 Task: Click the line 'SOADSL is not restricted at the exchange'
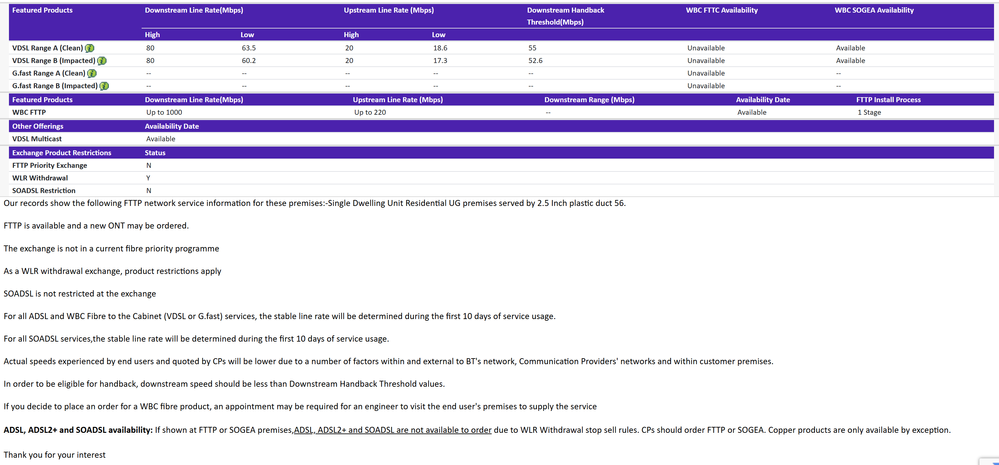(80, 294)
